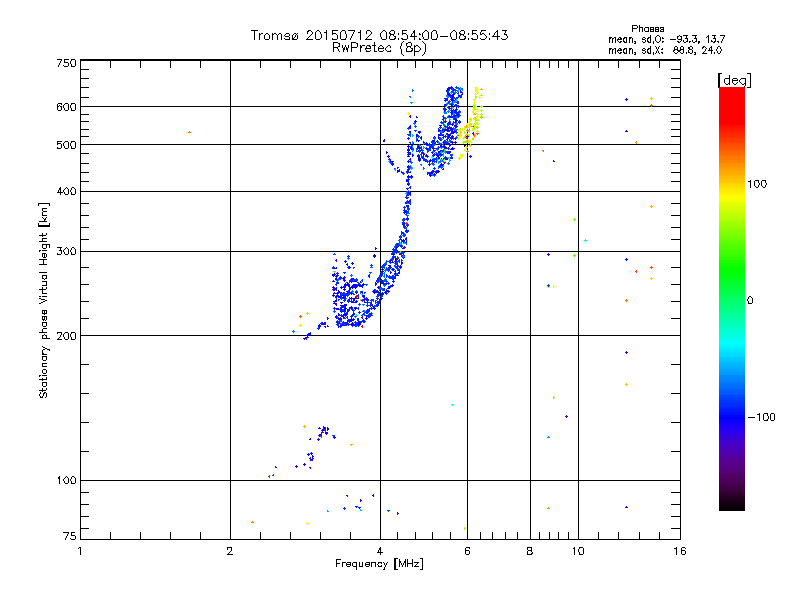Screen dimensions: 800x600
Task: Click the 'mean, sd,X: 88.8, 24.0' statistic
Action: (x=665, y=50)
